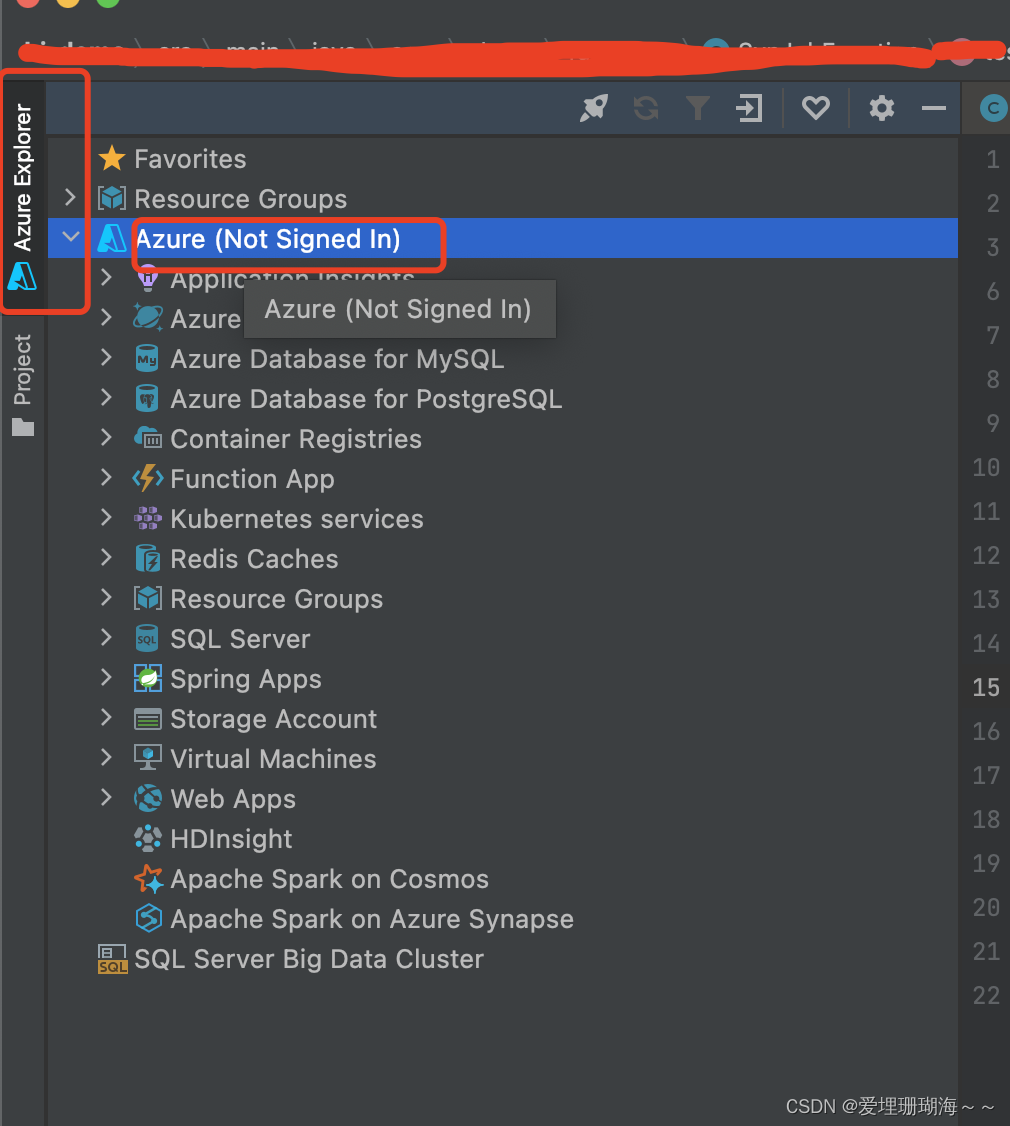Expand the SQL Server node
1010x1126 pixels.
point(106,637)
